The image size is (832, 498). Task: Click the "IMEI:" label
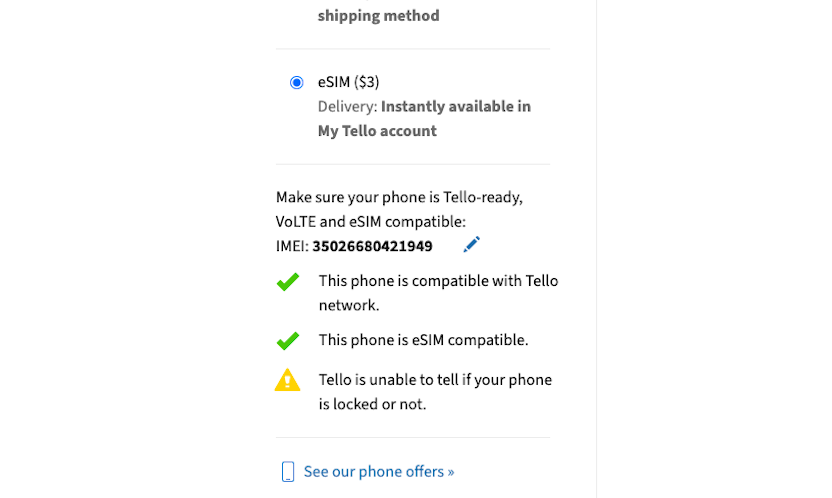pos(292,246)
